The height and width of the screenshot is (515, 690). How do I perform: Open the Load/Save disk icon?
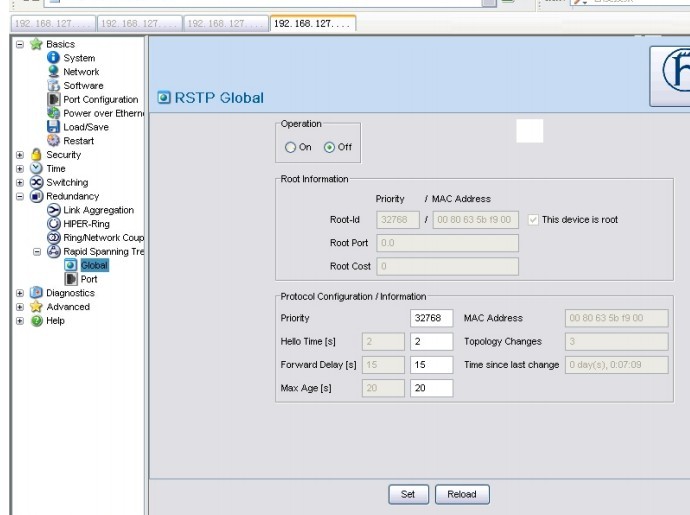coord(54,127)
